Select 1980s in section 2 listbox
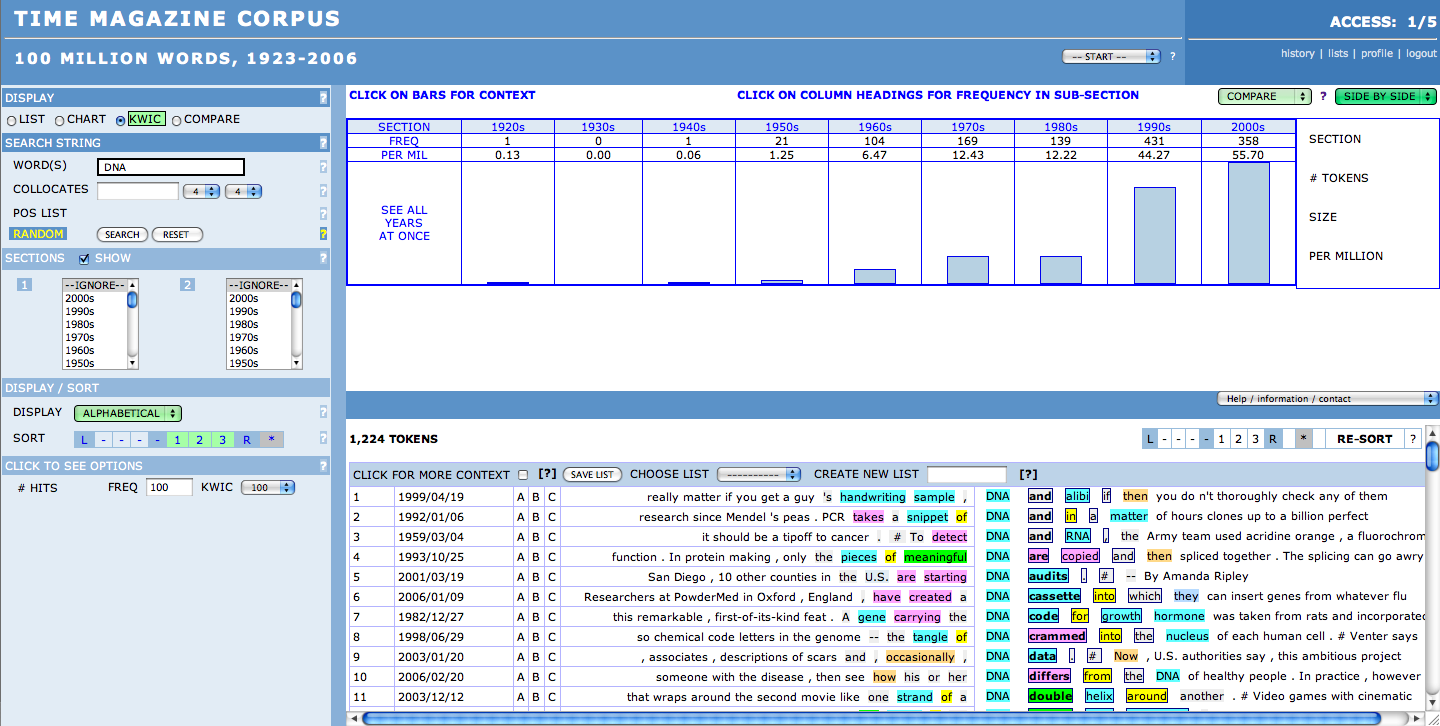Image resolution: width=1440 pixels, height=726 pixels. (x=244, y=325)
